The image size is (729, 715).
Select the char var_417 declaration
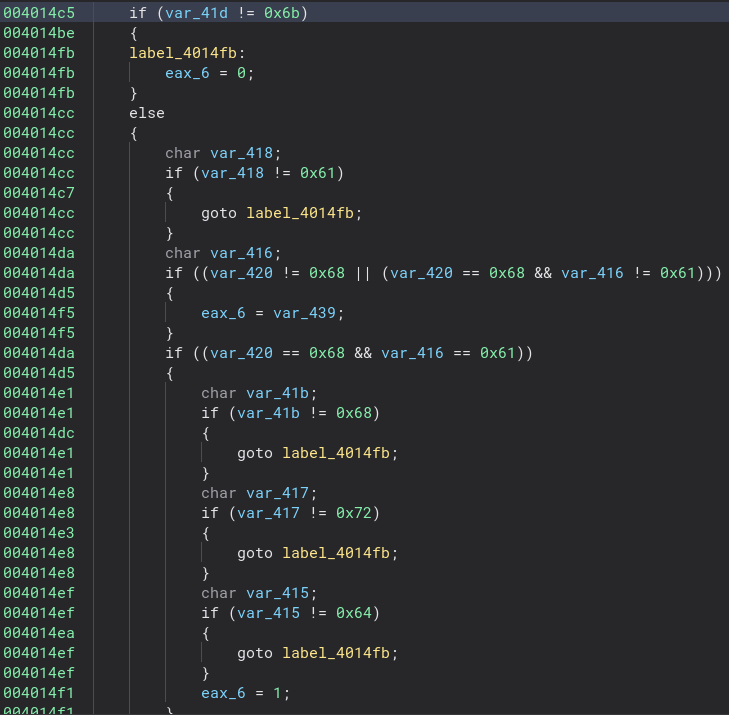pos(259,493)
